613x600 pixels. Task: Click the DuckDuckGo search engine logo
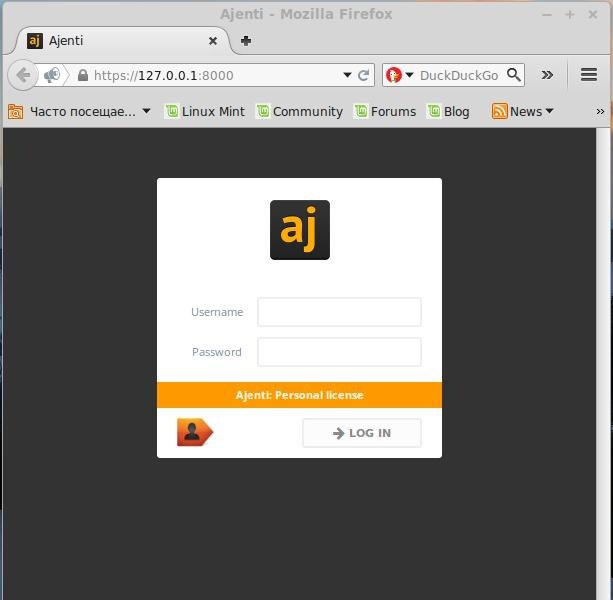coord(394,75)
